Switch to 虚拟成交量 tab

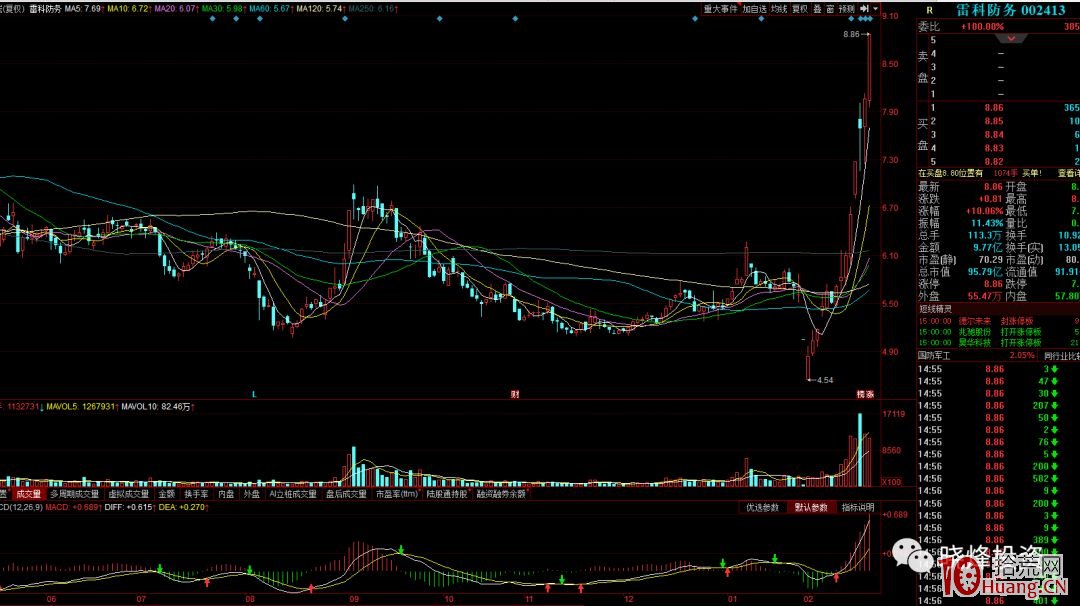[128, 494]
